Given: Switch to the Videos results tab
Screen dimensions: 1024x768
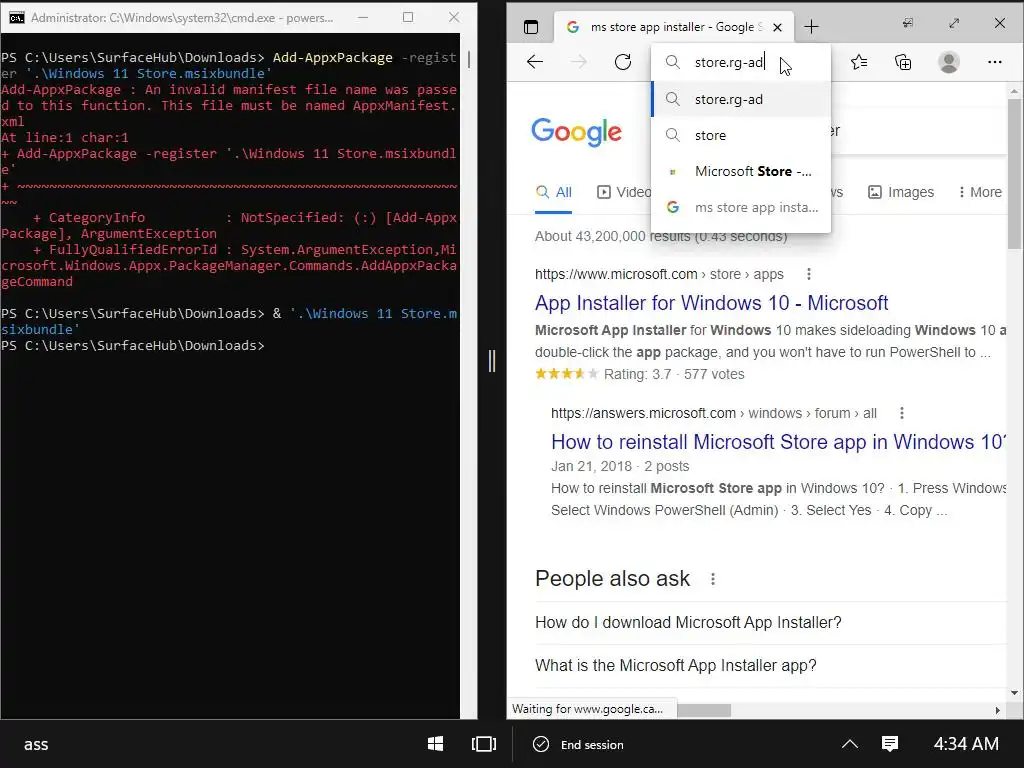Looking at the screenshot, I should pos(624,192).
